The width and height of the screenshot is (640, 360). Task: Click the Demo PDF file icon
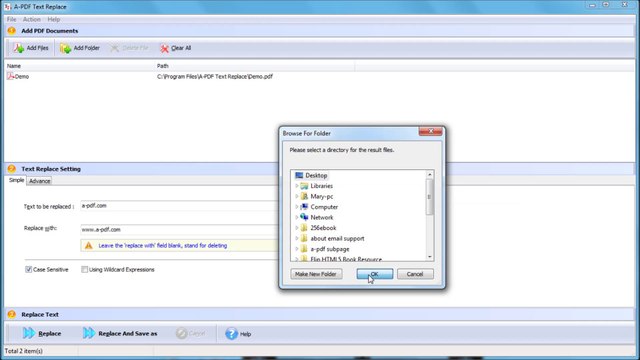11,76
